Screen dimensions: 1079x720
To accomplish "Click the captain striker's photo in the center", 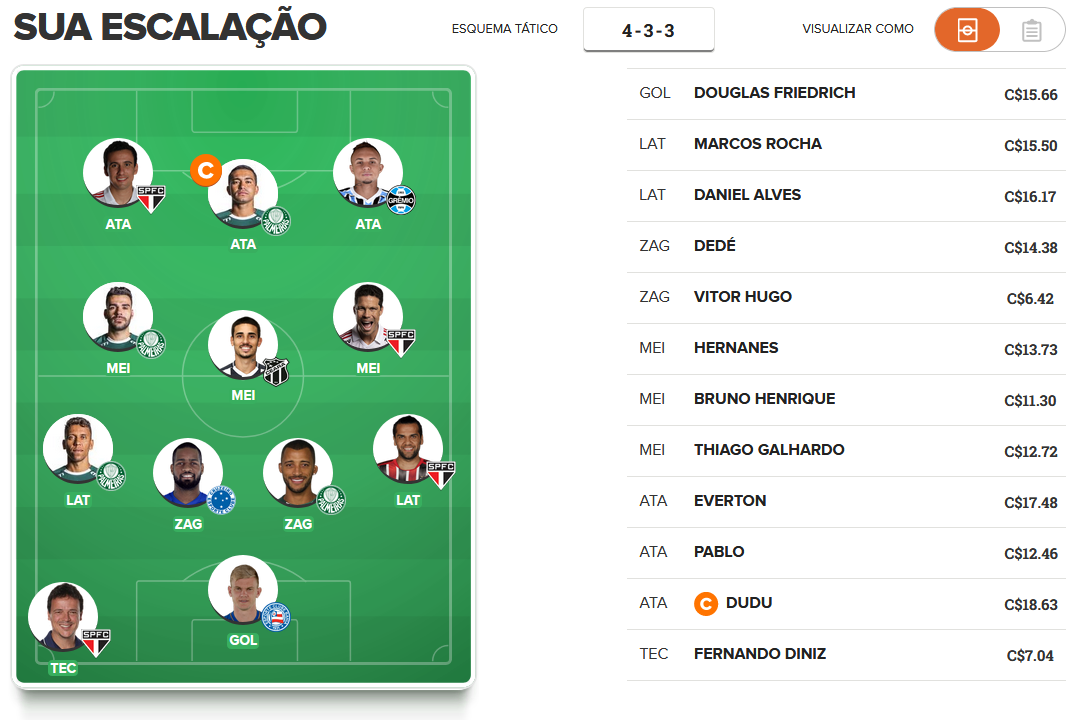I will coord(243,194).
